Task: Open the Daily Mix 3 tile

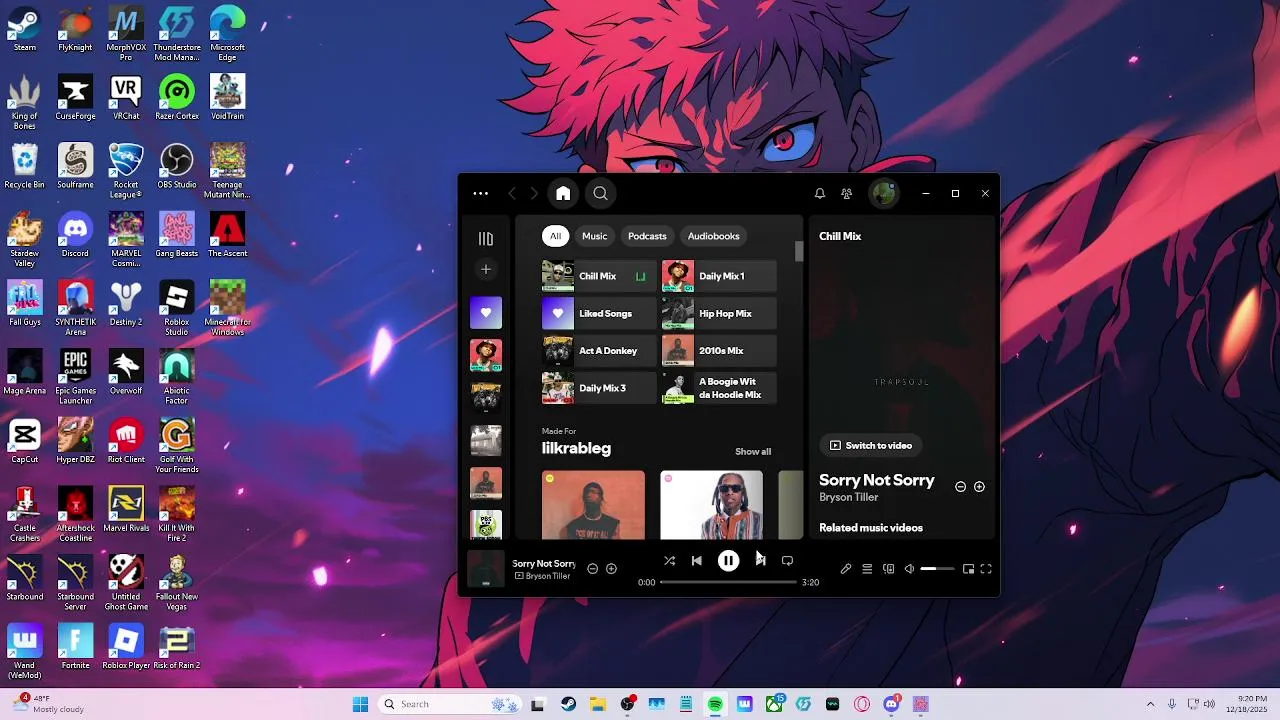Action: click(x=599, y=388)
